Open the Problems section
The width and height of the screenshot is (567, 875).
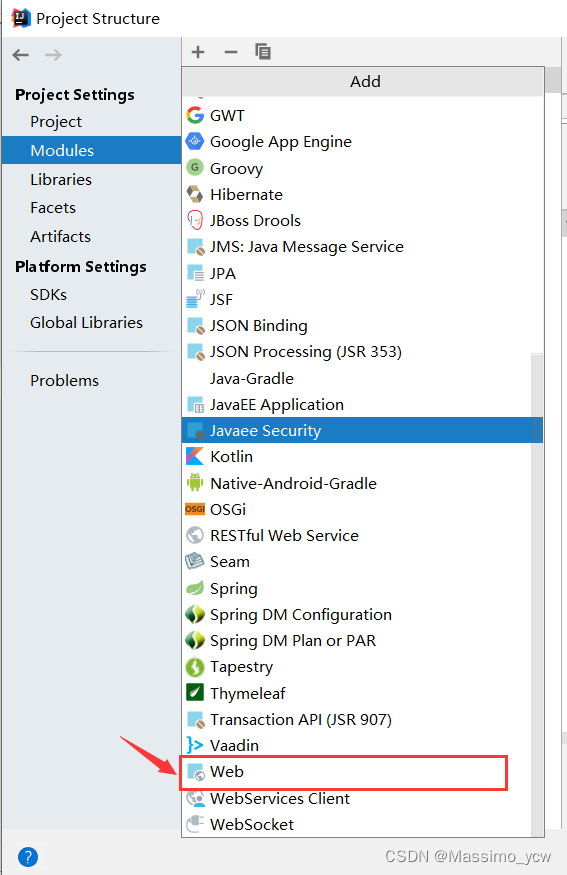tap(64, 381)
